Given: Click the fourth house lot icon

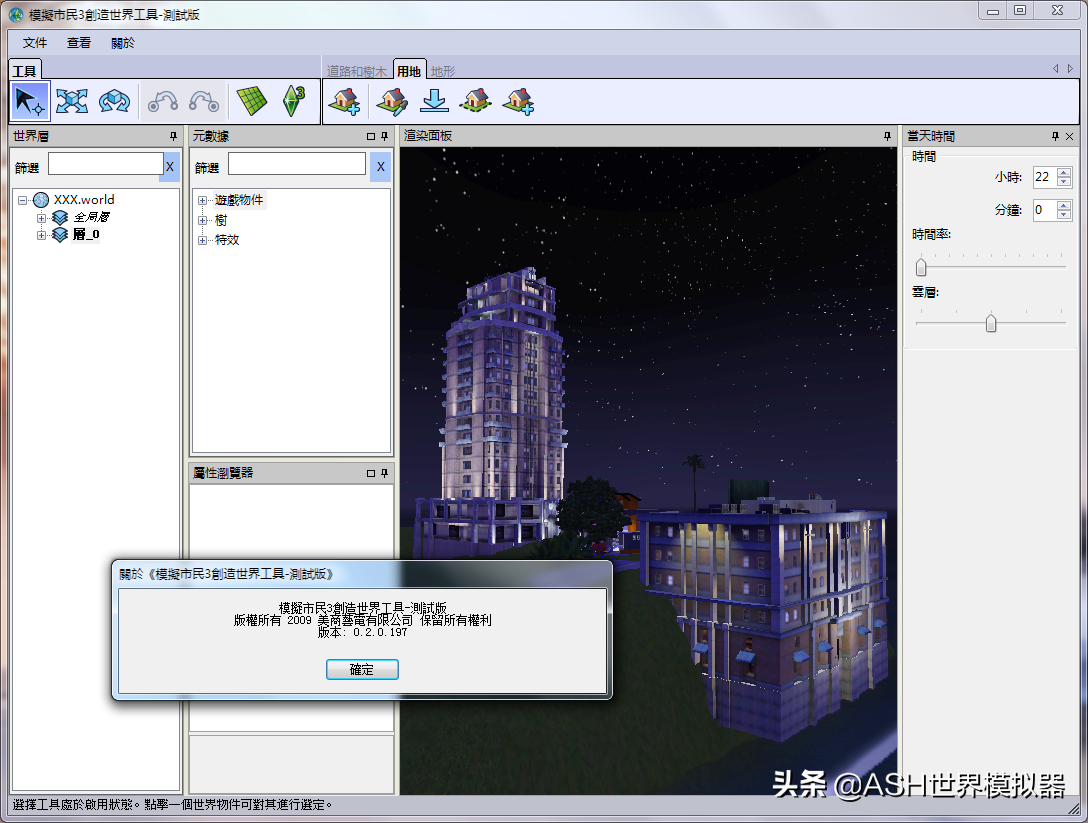Looking at the screenshot, I should click(475, 101).
